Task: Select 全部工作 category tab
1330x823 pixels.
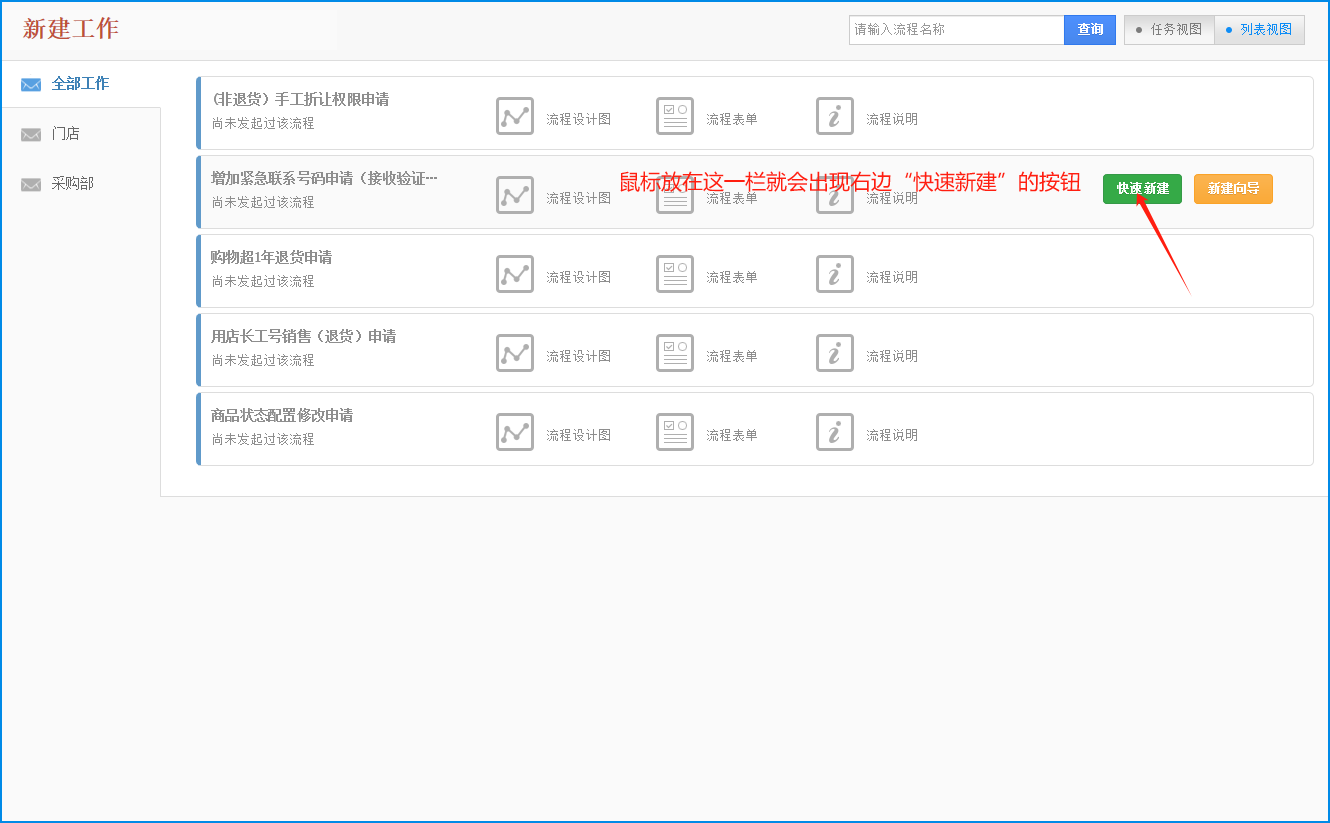Action: coord(80,84)
